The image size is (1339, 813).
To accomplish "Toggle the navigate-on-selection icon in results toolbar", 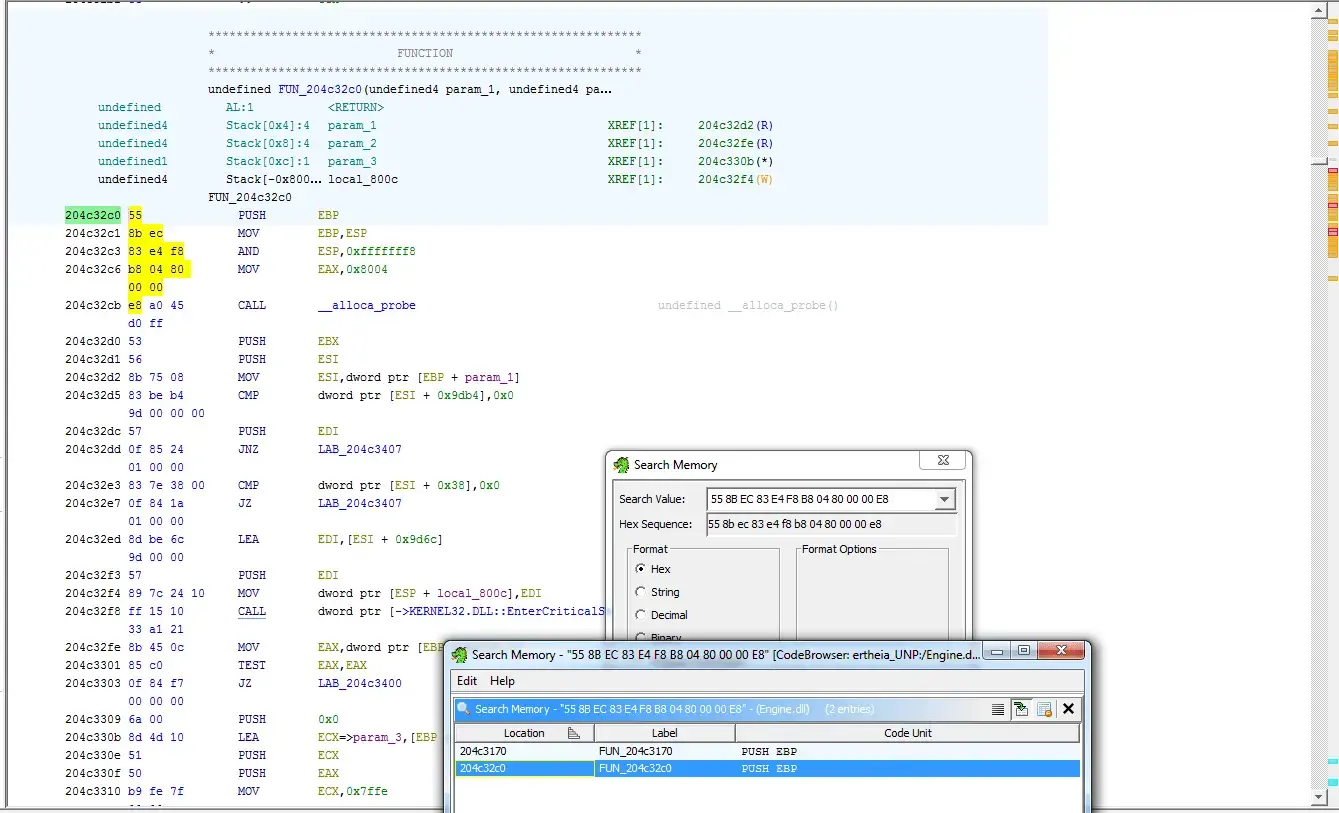I will [1021, 709].
